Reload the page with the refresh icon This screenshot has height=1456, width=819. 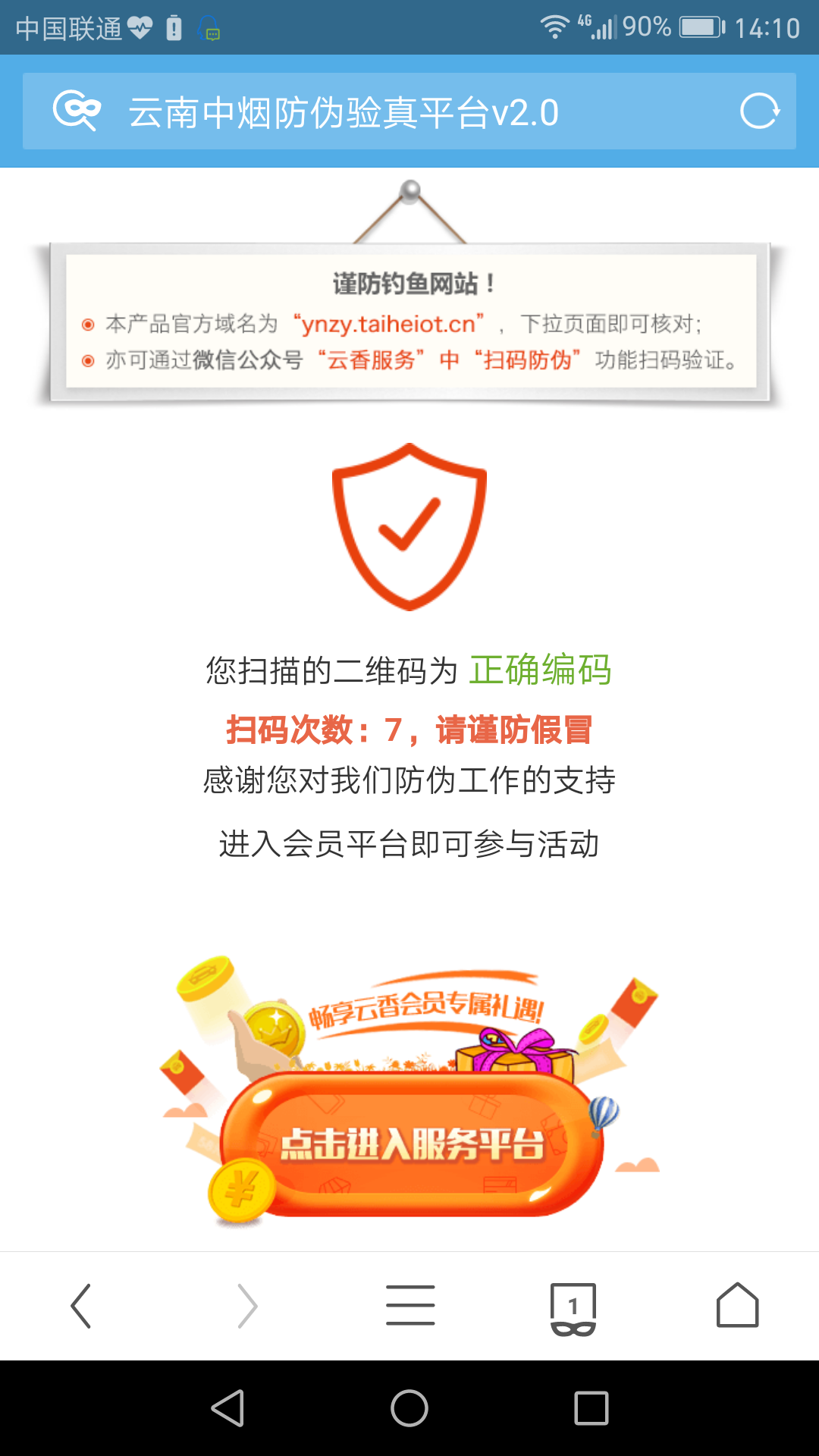pyautogui.click(x=760, y=111)
